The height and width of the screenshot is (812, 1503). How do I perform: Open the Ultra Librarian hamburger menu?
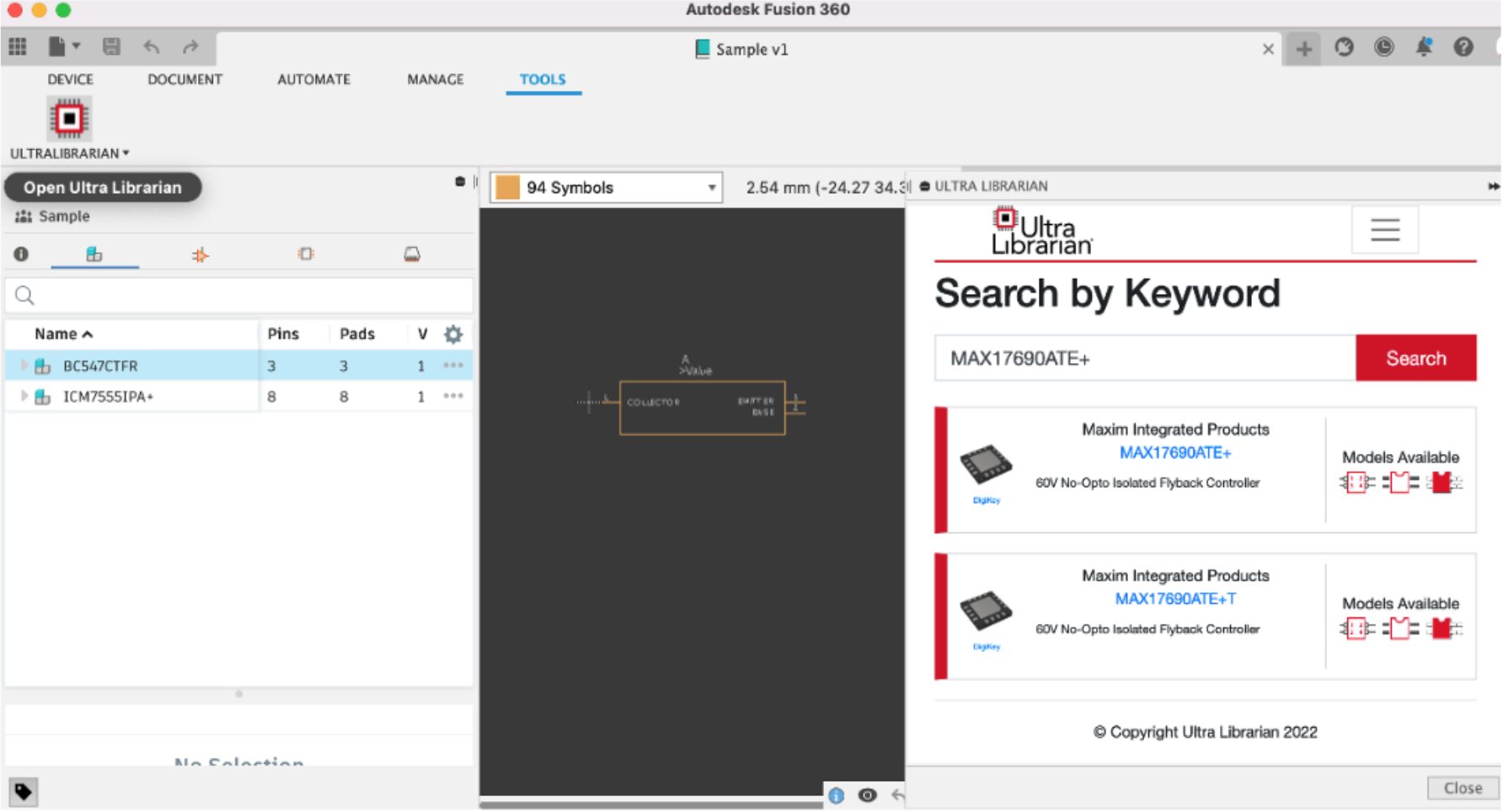tap(1385, 229)
